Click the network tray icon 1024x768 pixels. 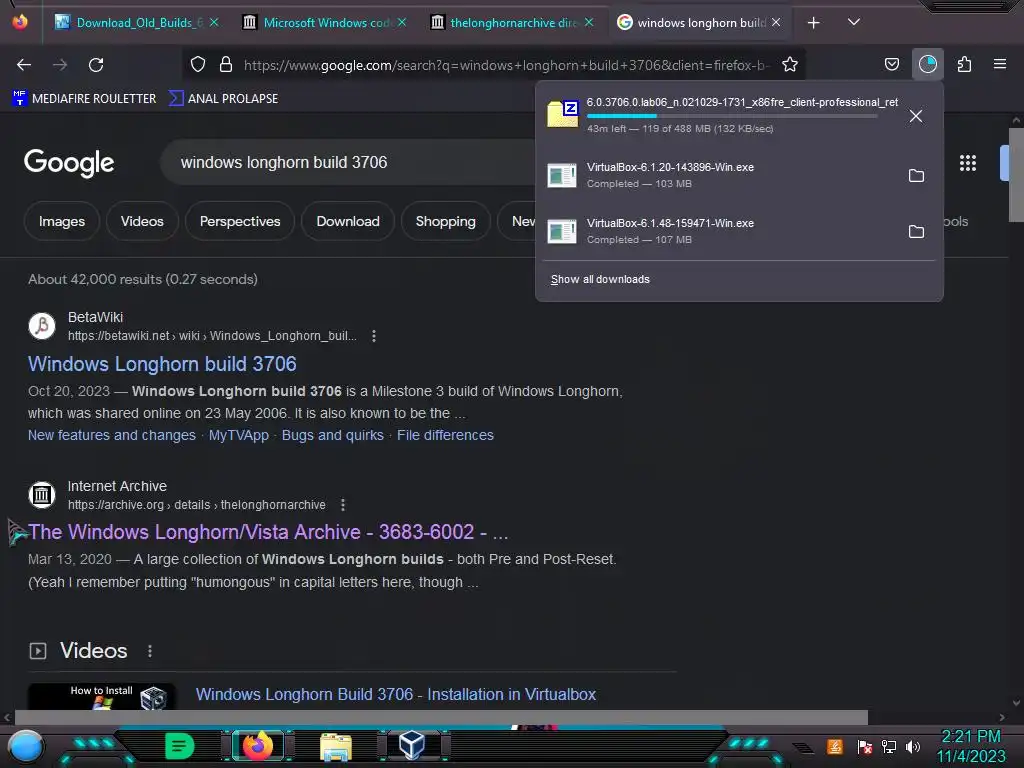[889, 747]
